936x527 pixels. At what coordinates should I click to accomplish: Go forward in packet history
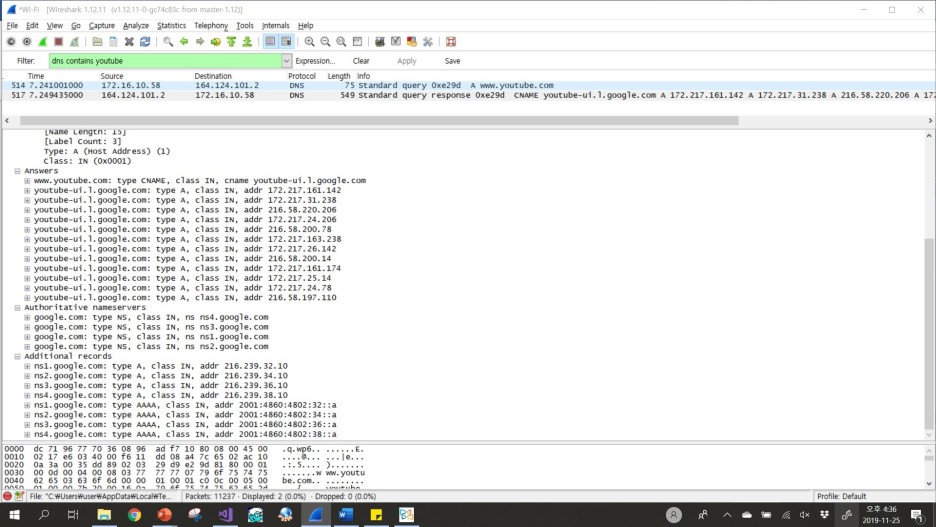pyautogui.click(x=200, y=42)
